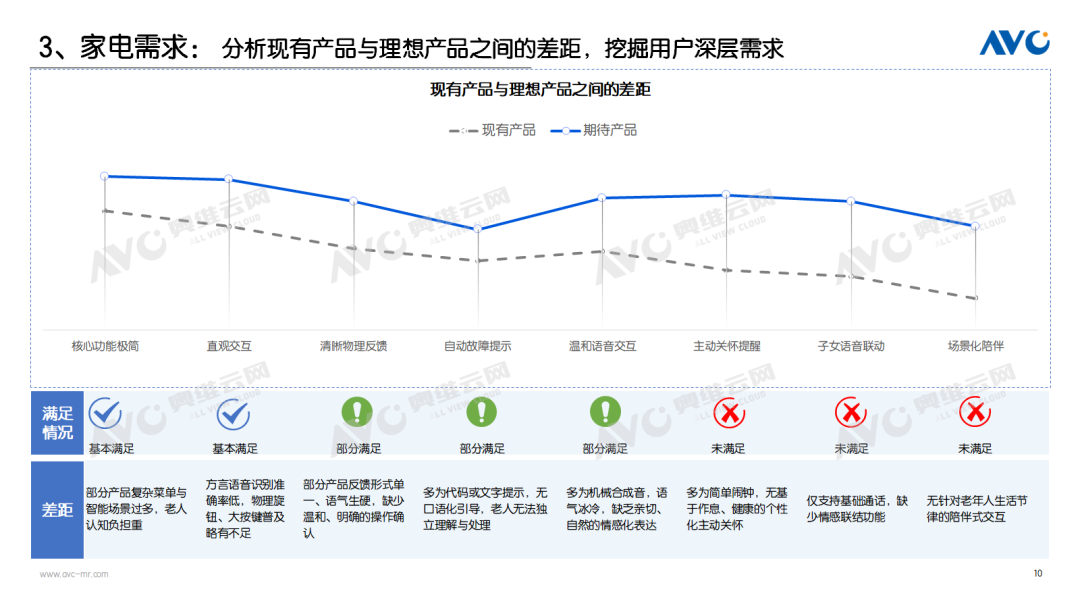
Task: Click the 自动故障提示 axis label
Action: pos(478,346)
